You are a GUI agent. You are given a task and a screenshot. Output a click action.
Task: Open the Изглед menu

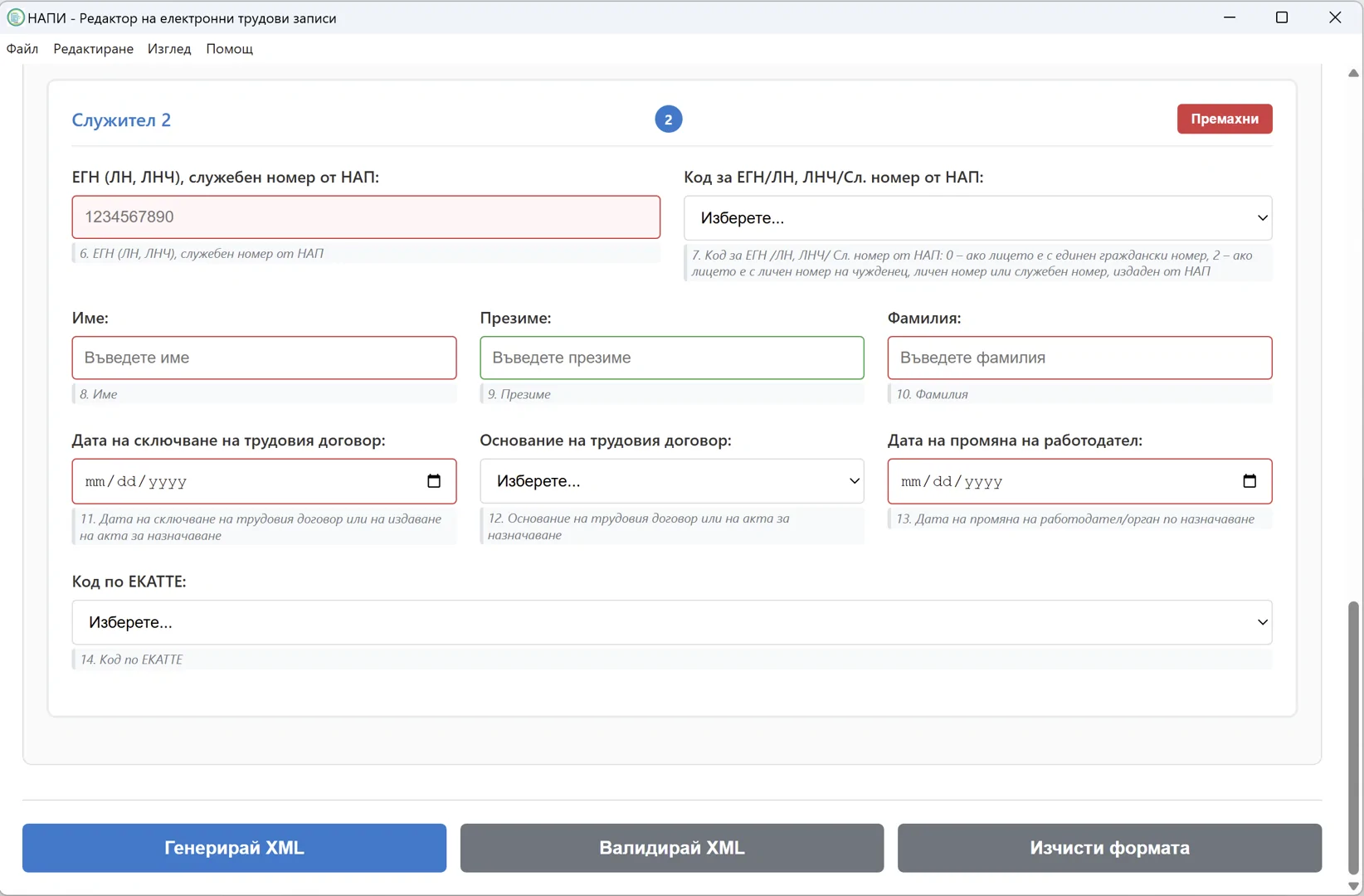[x=169, y=49]
